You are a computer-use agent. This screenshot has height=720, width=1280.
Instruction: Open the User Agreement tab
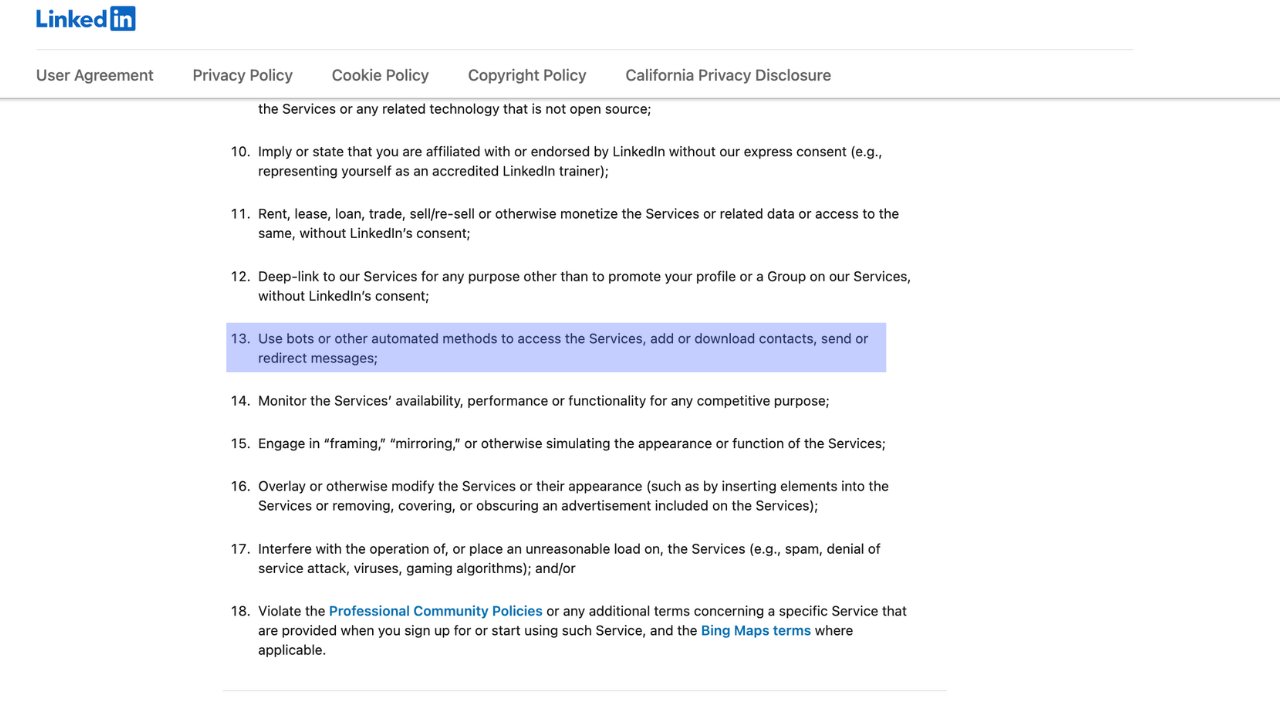tap(95, 75)
